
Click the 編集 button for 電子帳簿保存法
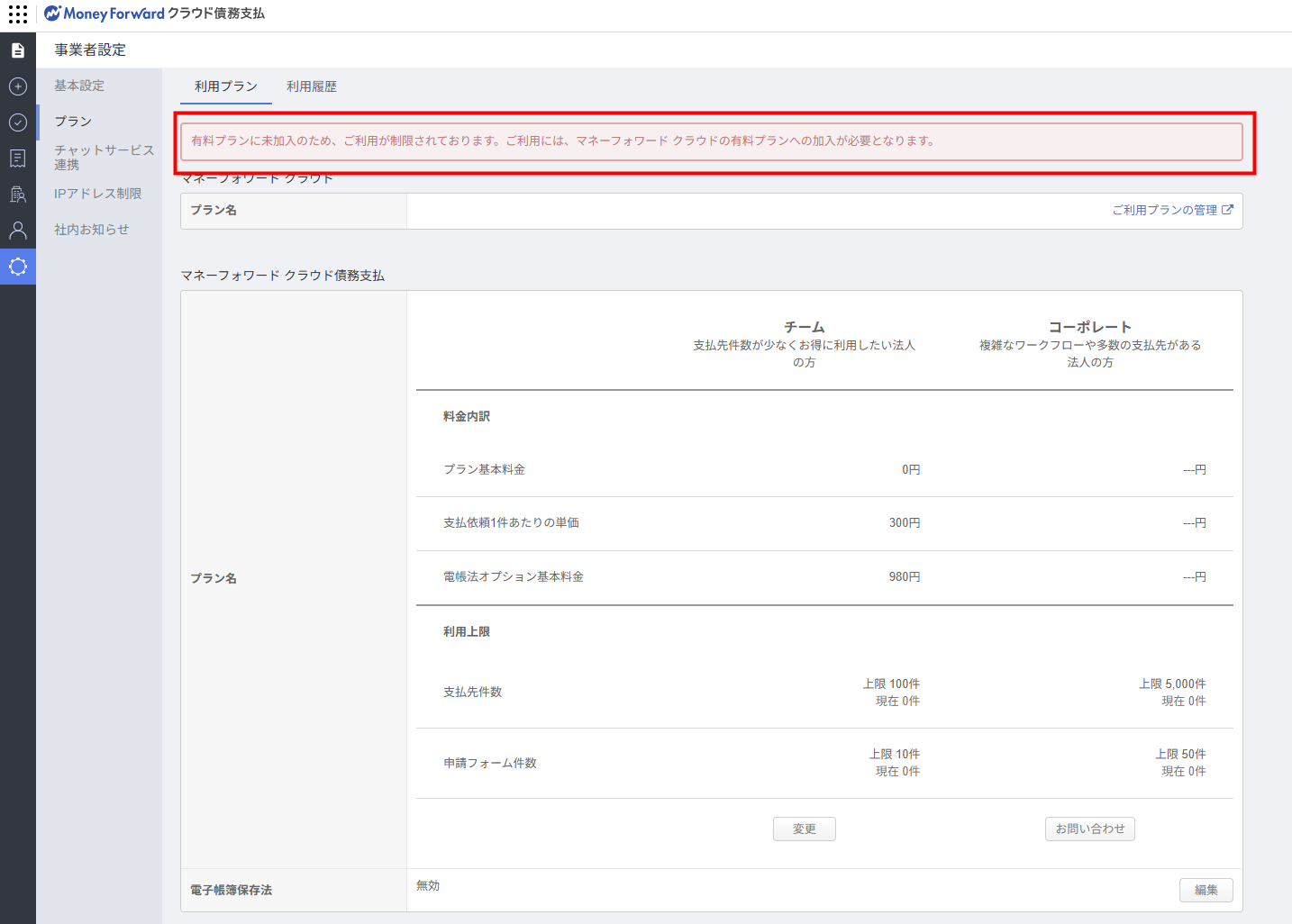(x=1206, y=890)
